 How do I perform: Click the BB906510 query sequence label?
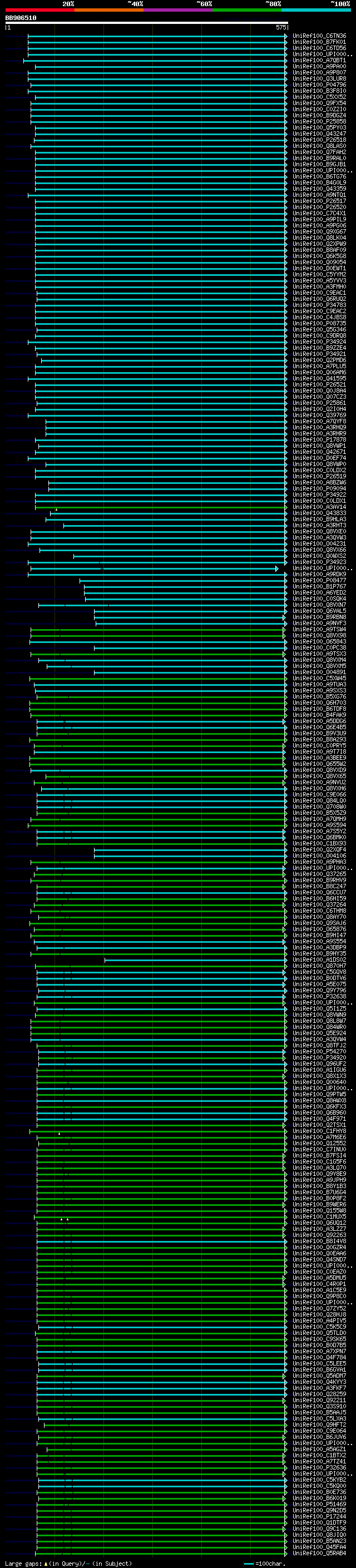point(21,18)
